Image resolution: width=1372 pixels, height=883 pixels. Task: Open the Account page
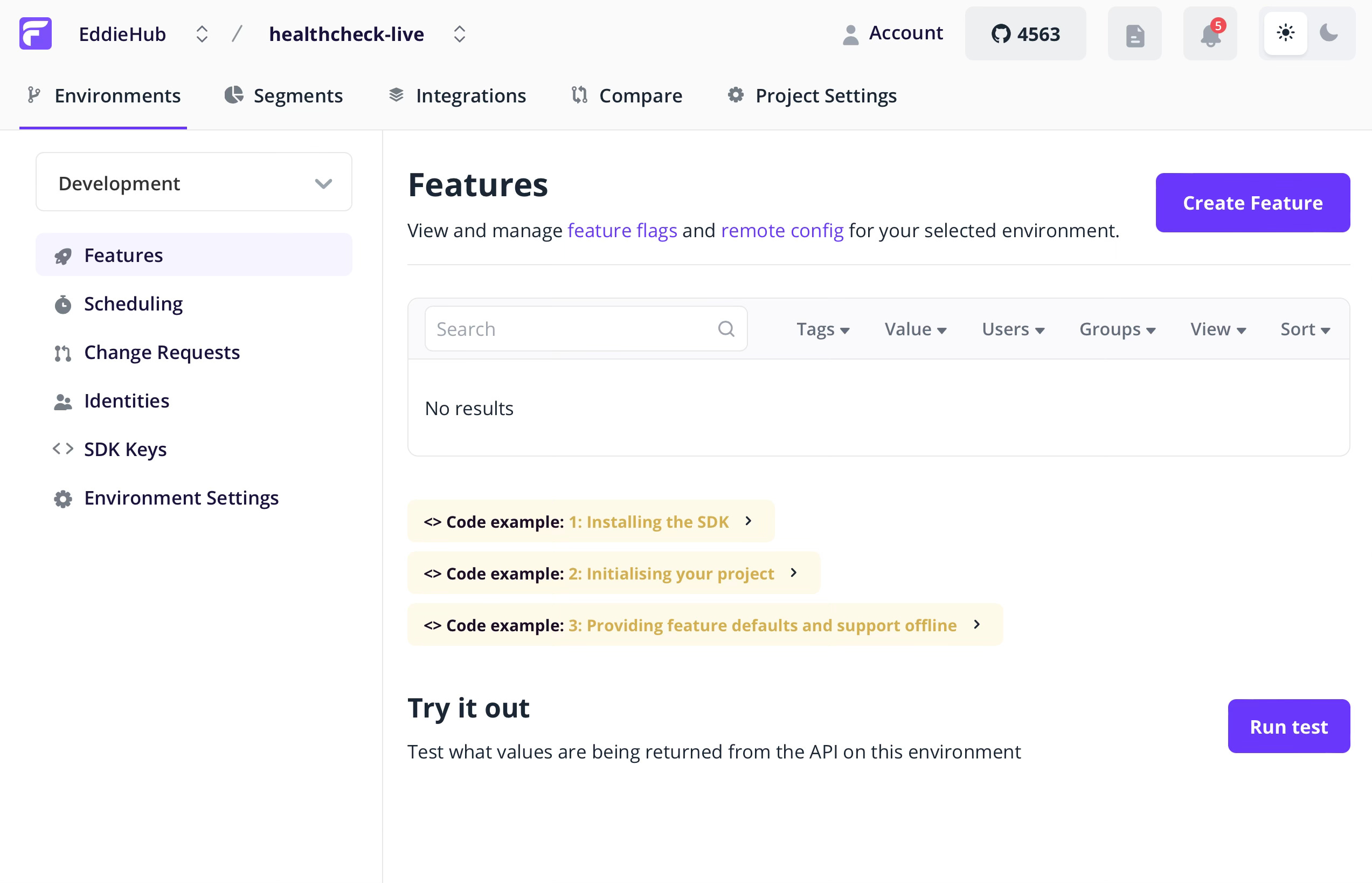(893, 33)
